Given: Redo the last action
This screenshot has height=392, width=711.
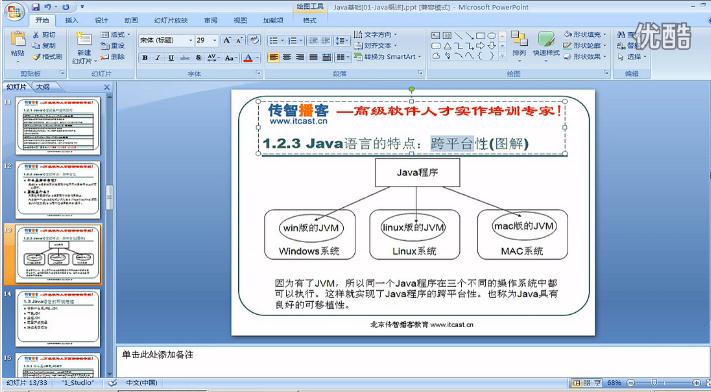Looking at the screenshot, I should (66, 7).
